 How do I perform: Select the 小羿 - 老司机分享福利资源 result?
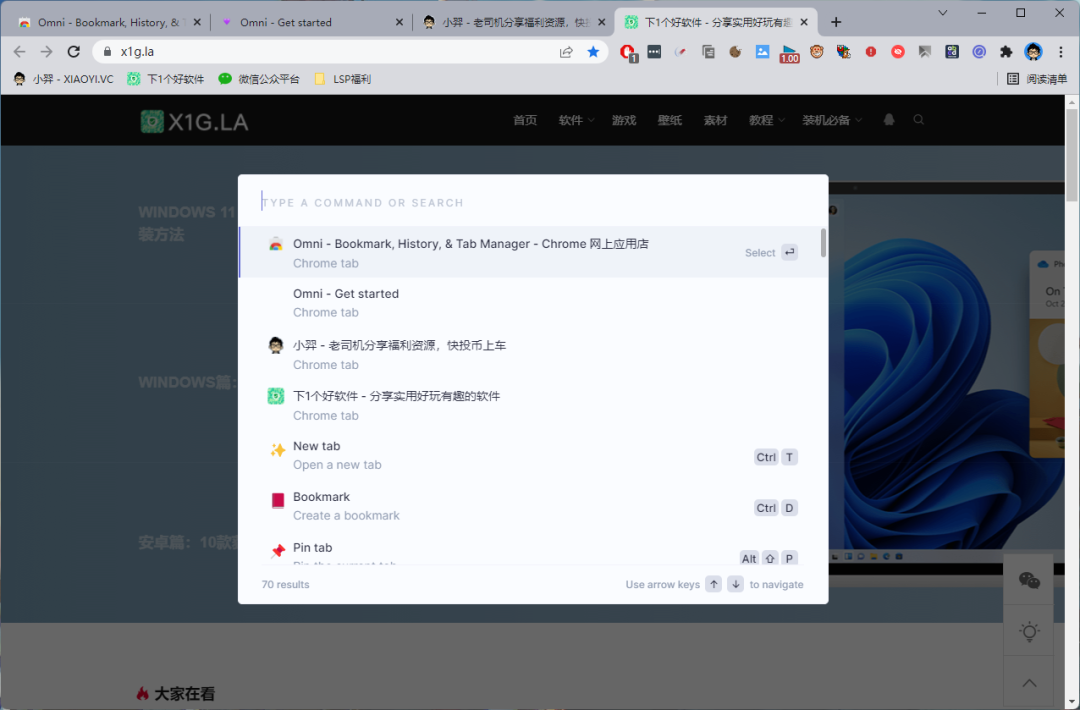point(530,355)
